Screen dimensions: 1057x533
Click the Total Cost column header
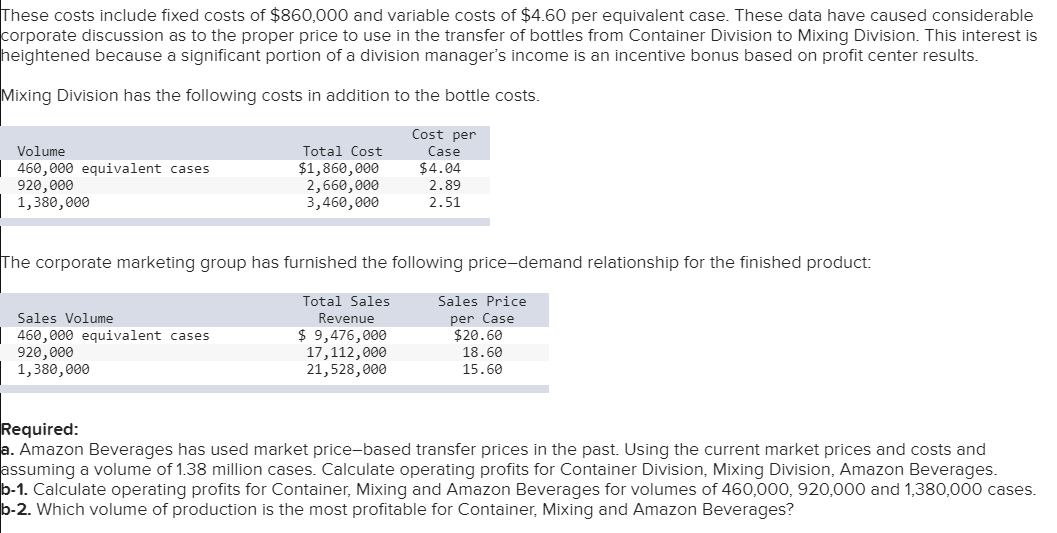[x=341, y=151]
